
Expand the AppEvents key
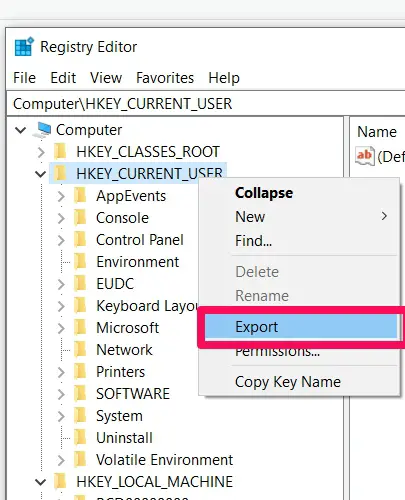61,196
